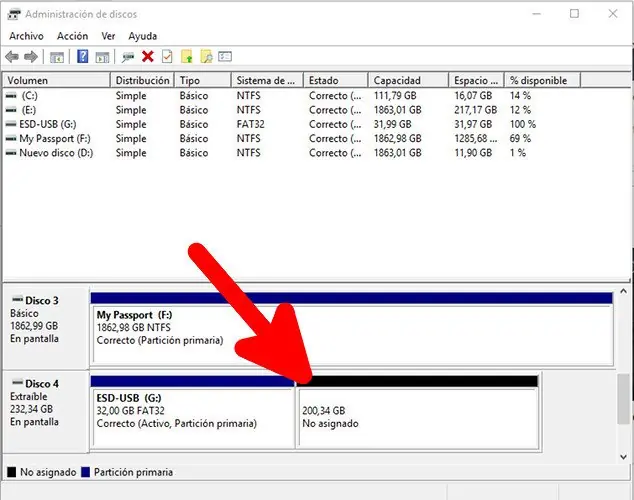Screen dimensions: 634x500
Task: Sort by the Tipo column header
Action: (203, 80)
